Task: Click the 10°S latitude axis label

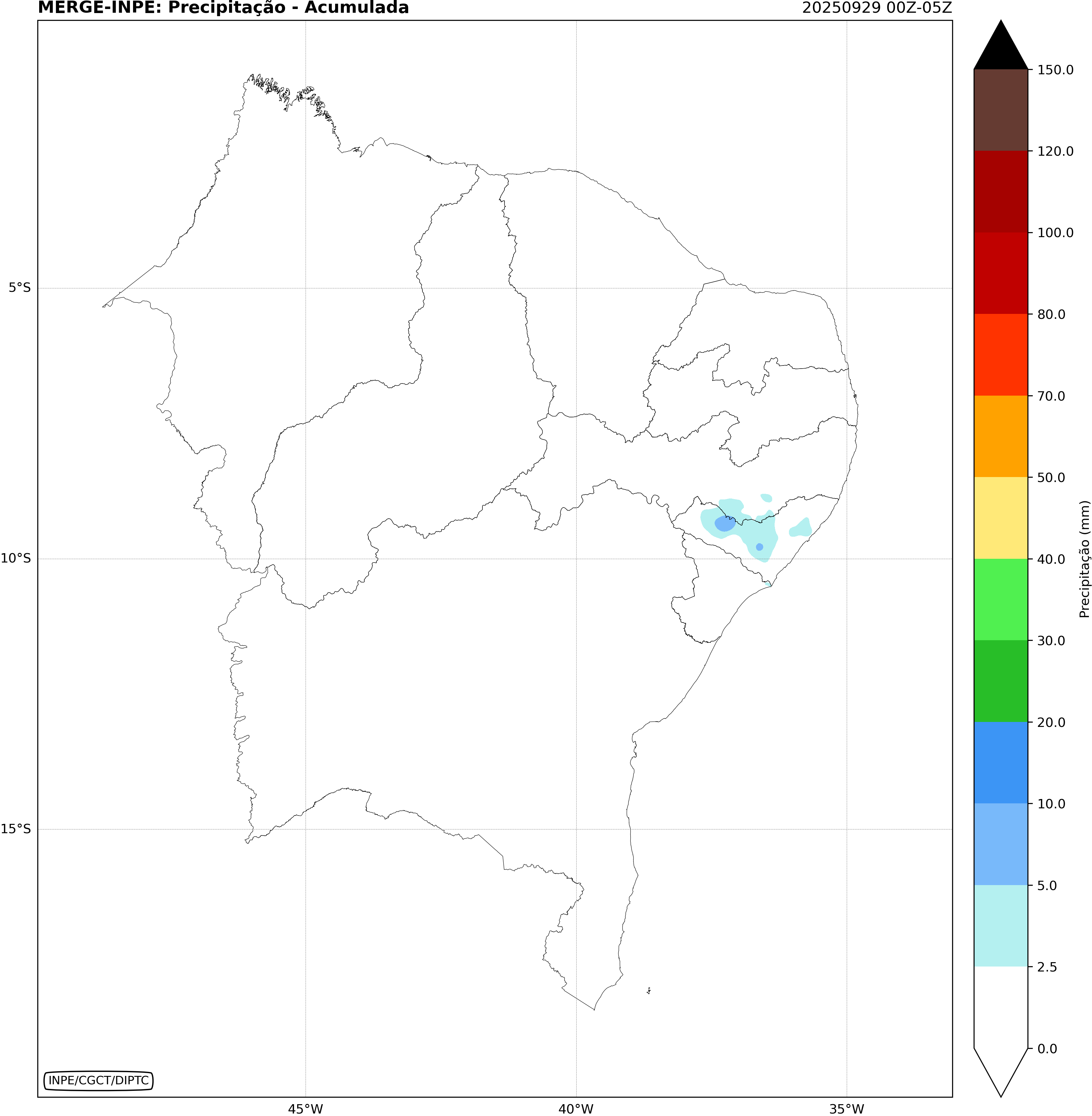Action: click(x=16, y=558)
